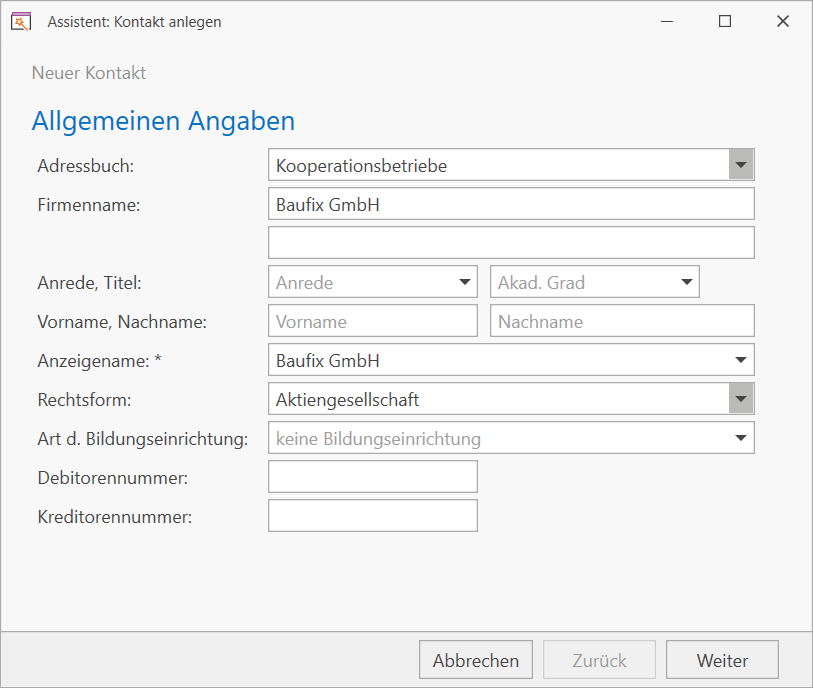Open the Rechtsform dropdown arrow
Screen dimensions: 813x688
pos(740,399)
